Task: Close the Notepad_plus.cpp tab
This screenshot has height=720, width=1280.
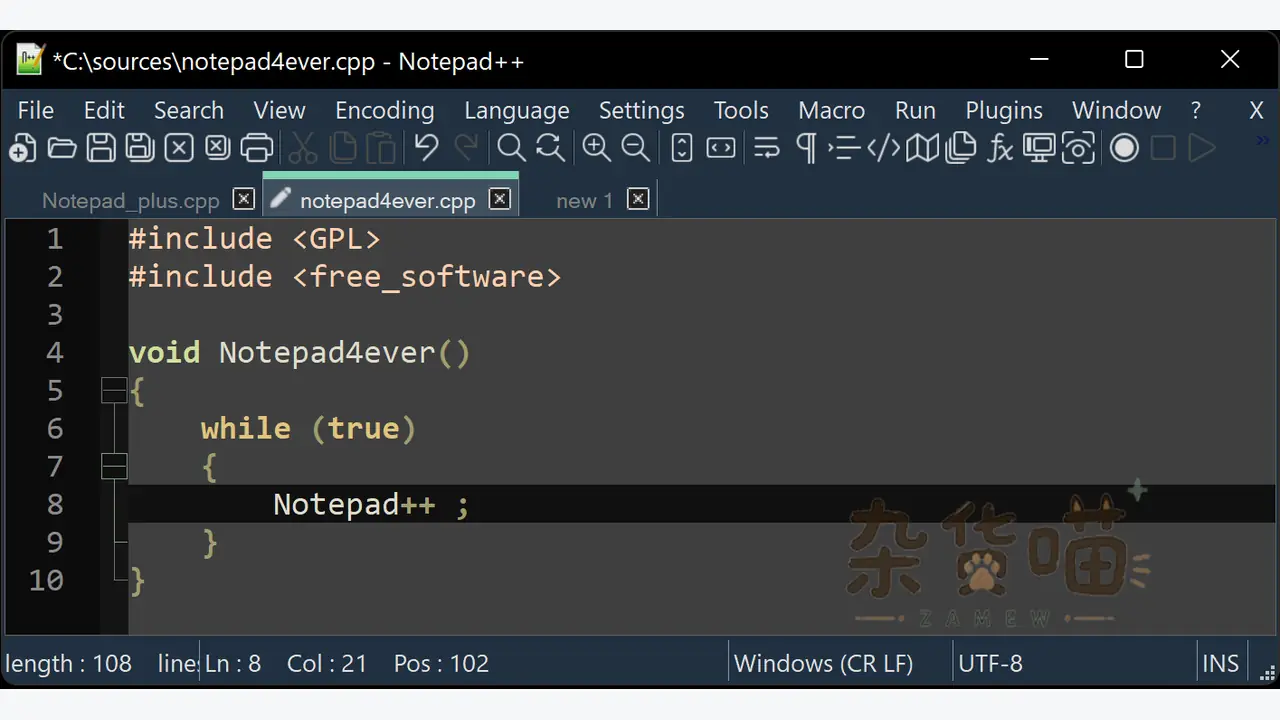Action: coord(244,199)
